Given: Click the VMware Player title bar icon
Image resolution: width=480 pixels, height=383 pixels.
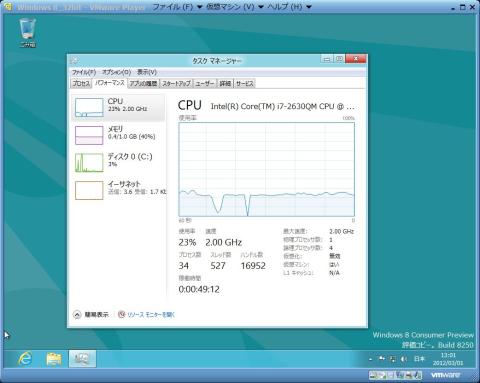Looking at the screenshot, I should [7, 7].
